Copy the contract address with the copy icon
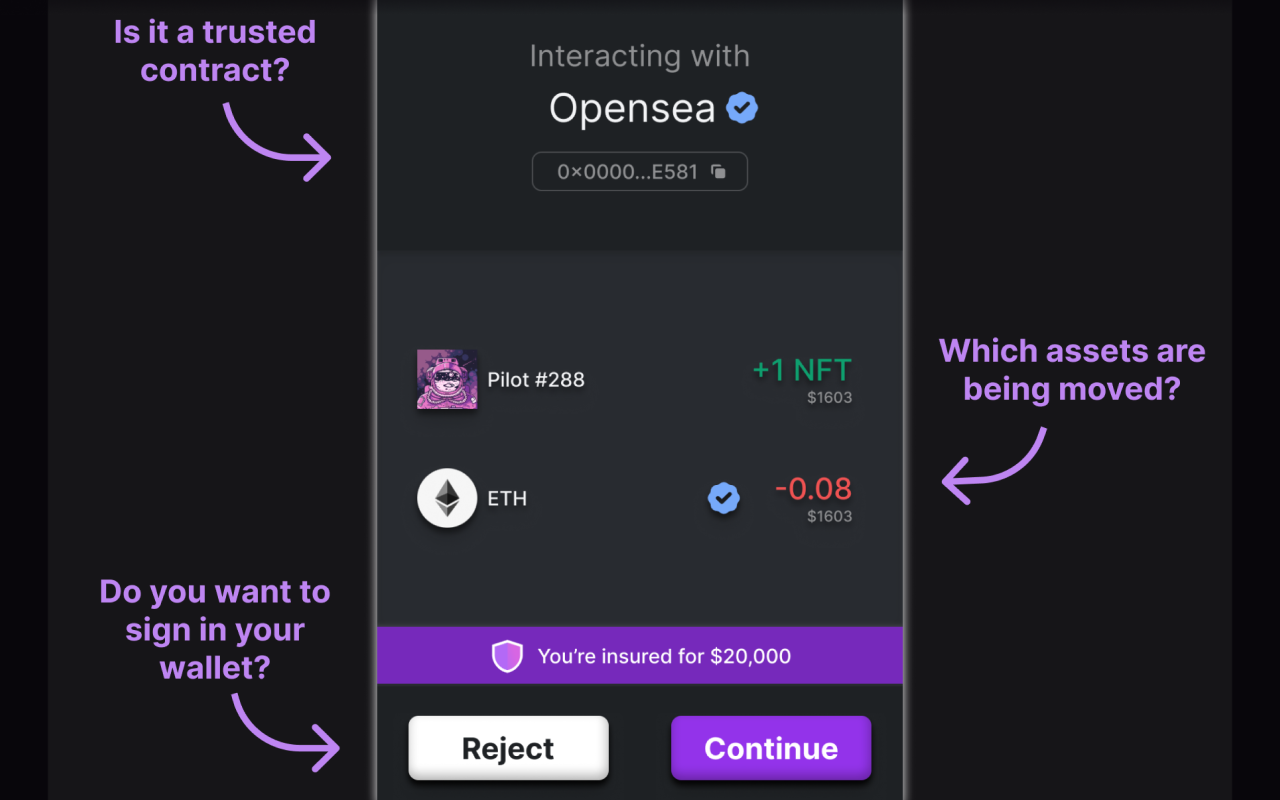Screen dimensions: 1280x800 click(718, 172)
